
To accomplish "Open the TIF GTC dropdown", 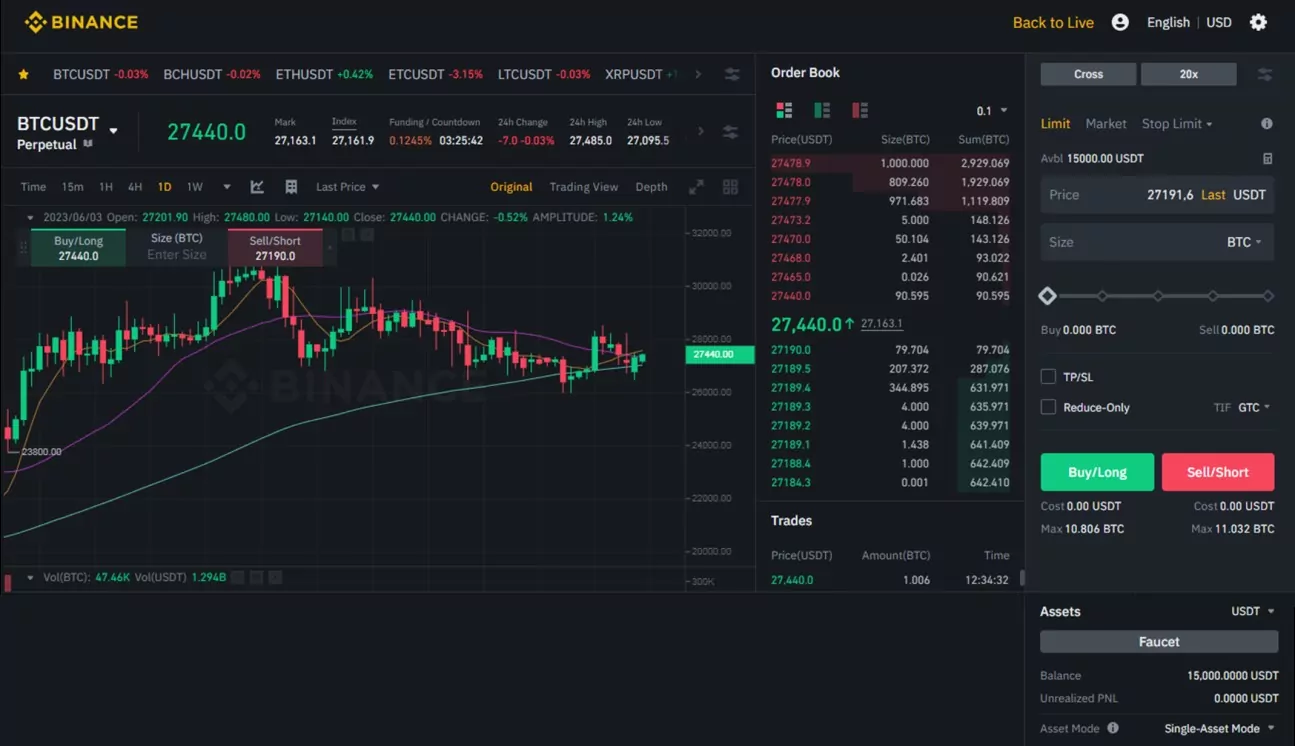I will point(1254,407).
